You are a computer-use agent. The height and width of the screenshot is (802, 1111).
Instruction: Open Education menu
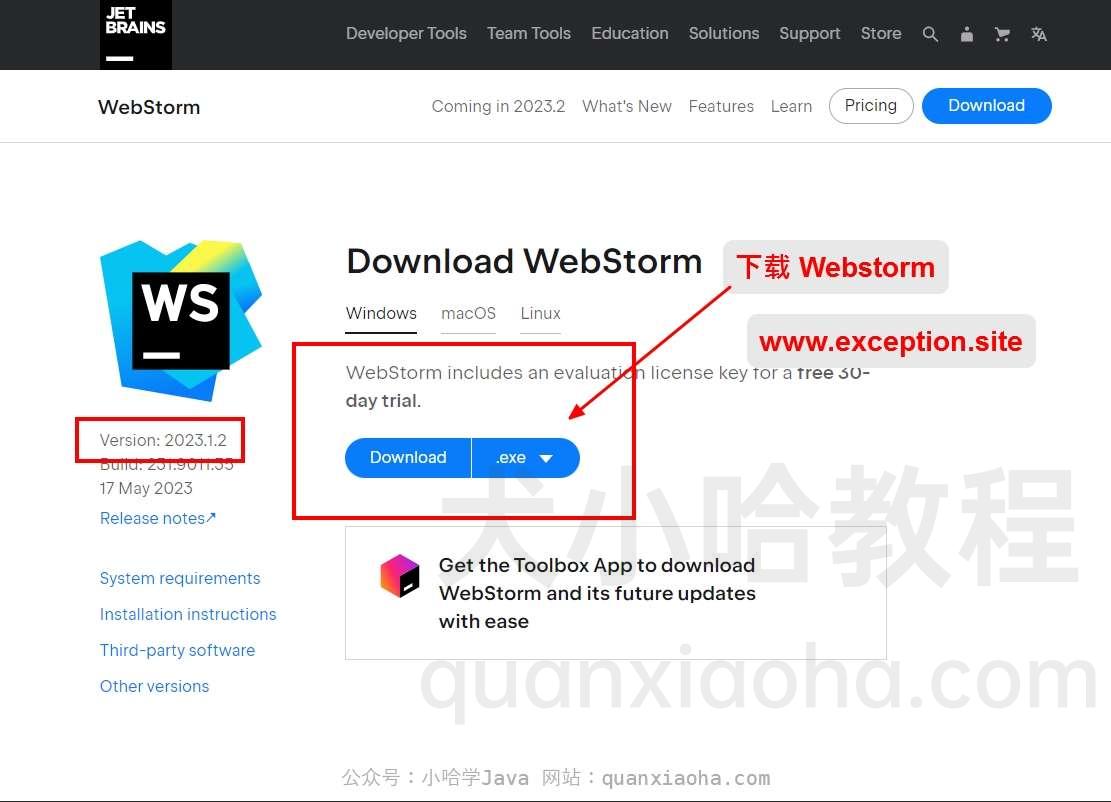pos(630,33)
